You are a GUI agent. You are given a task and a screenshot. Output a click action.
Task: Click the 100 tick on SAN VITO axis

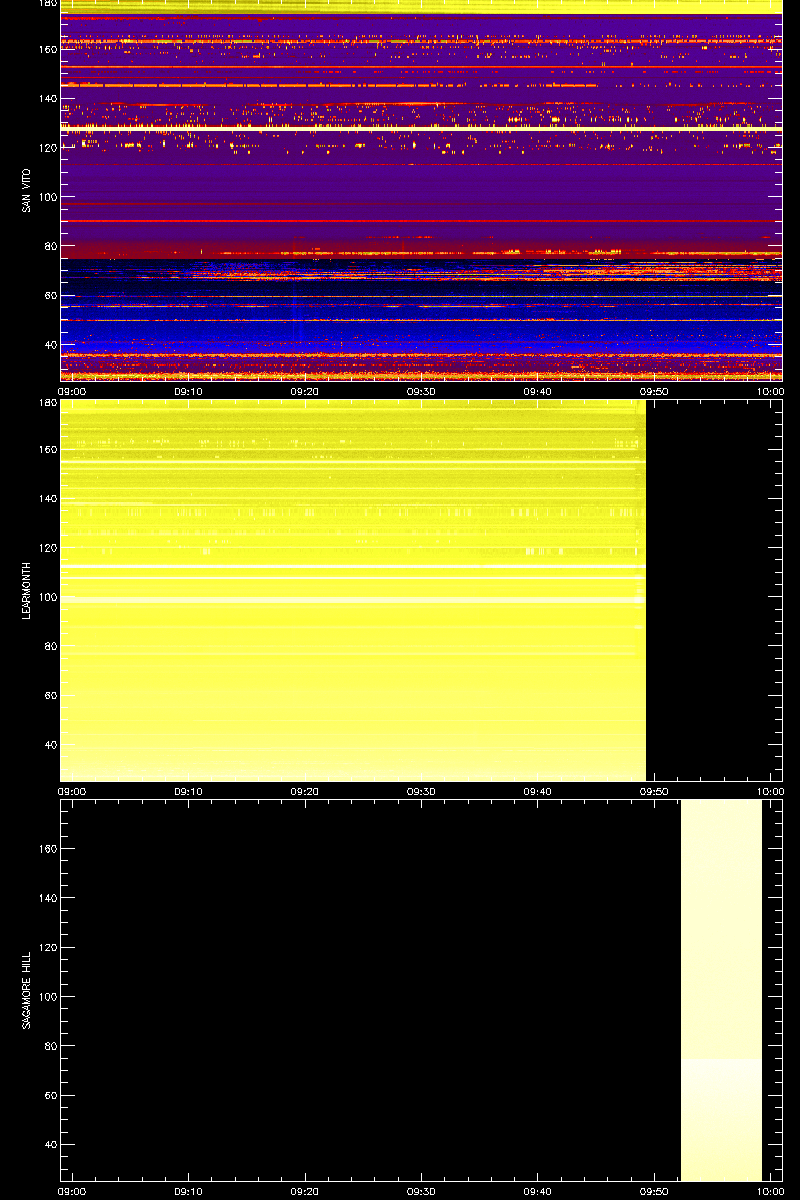pyautogui.click(x=49, y=197)
